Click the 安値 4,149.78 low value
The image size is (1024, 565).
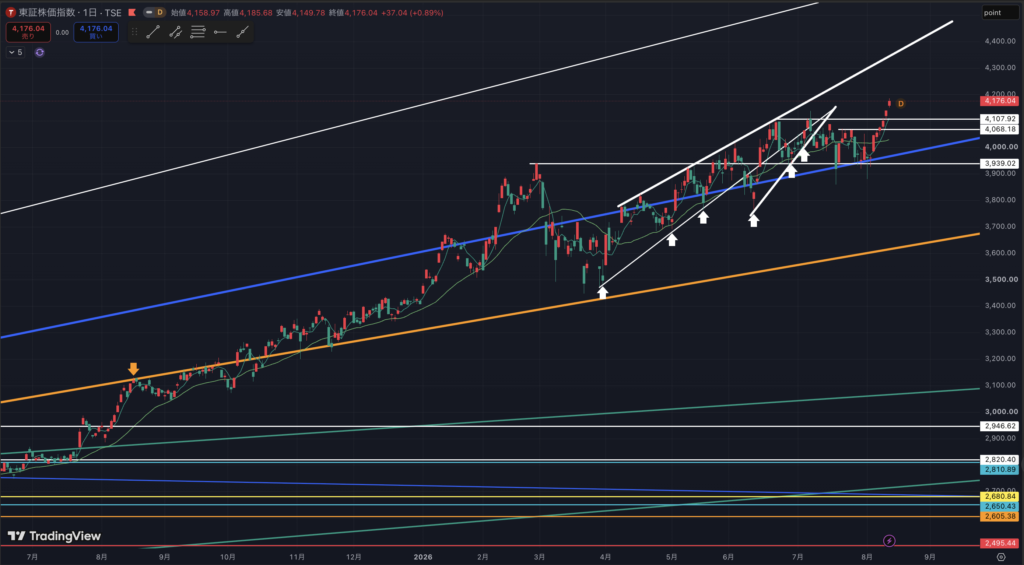(300, 12)
